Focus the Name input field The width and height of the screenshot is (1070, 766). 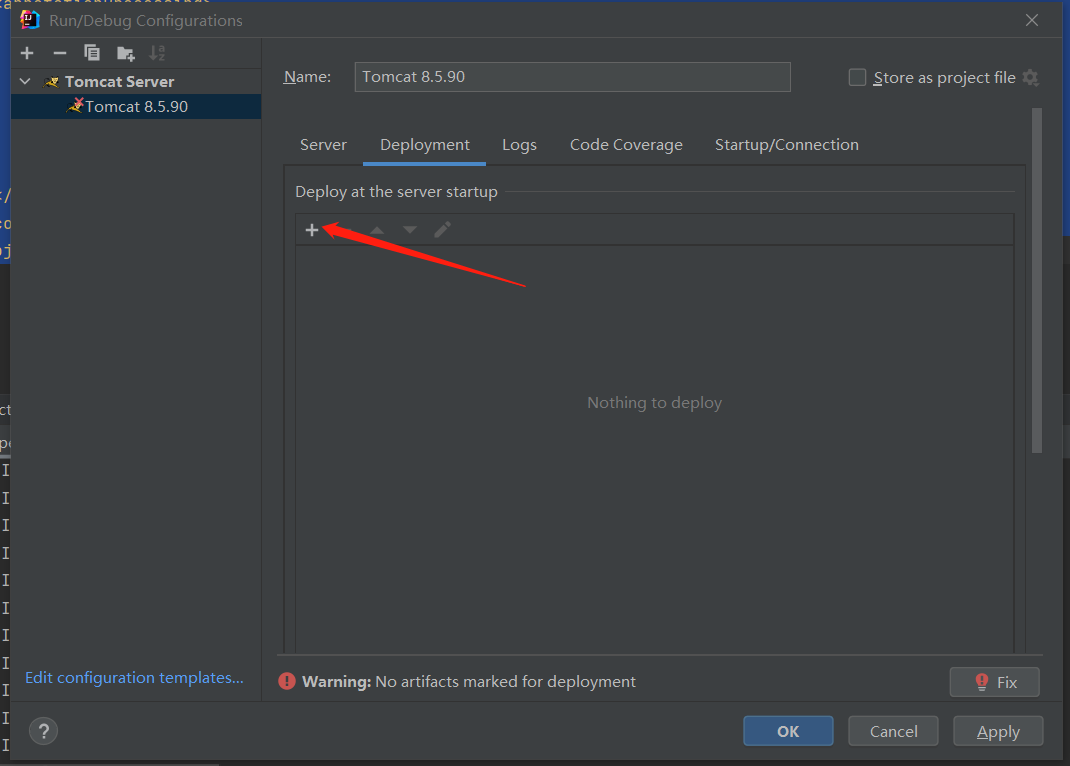point(573,77)
